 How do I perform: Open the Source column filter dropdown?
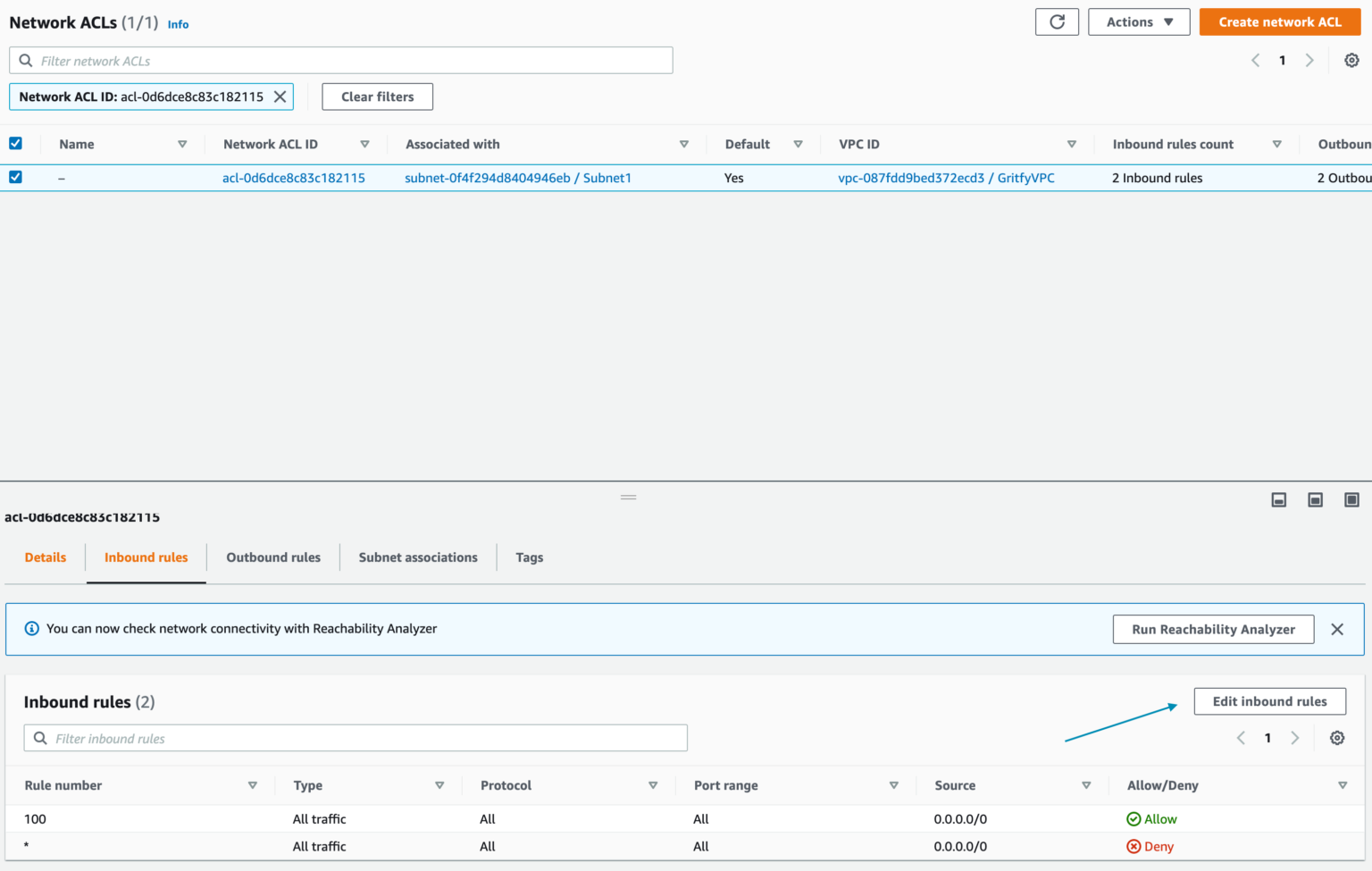(1086, 784)
